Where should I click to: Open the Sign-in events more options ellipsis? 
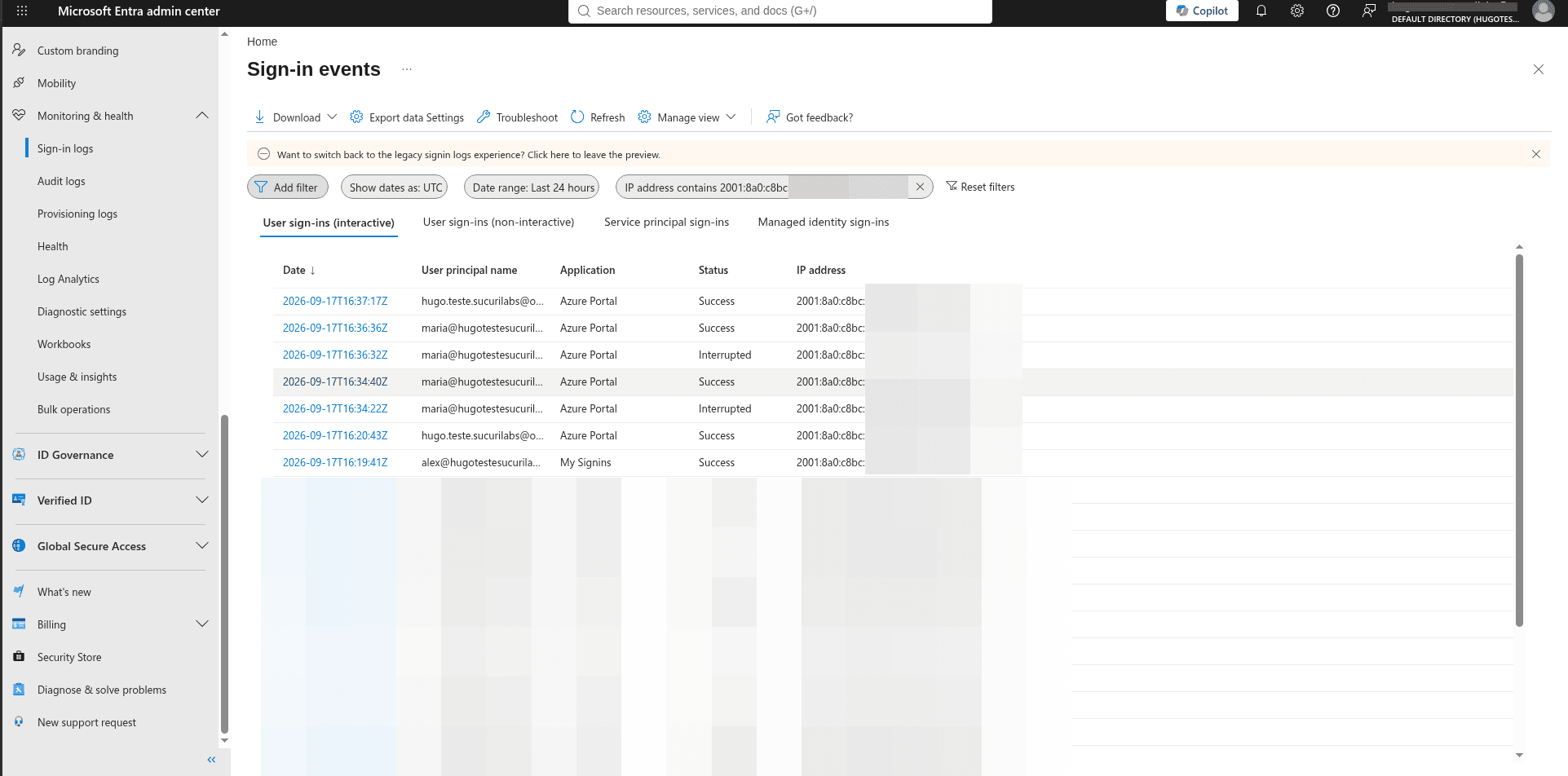point(407,69)
